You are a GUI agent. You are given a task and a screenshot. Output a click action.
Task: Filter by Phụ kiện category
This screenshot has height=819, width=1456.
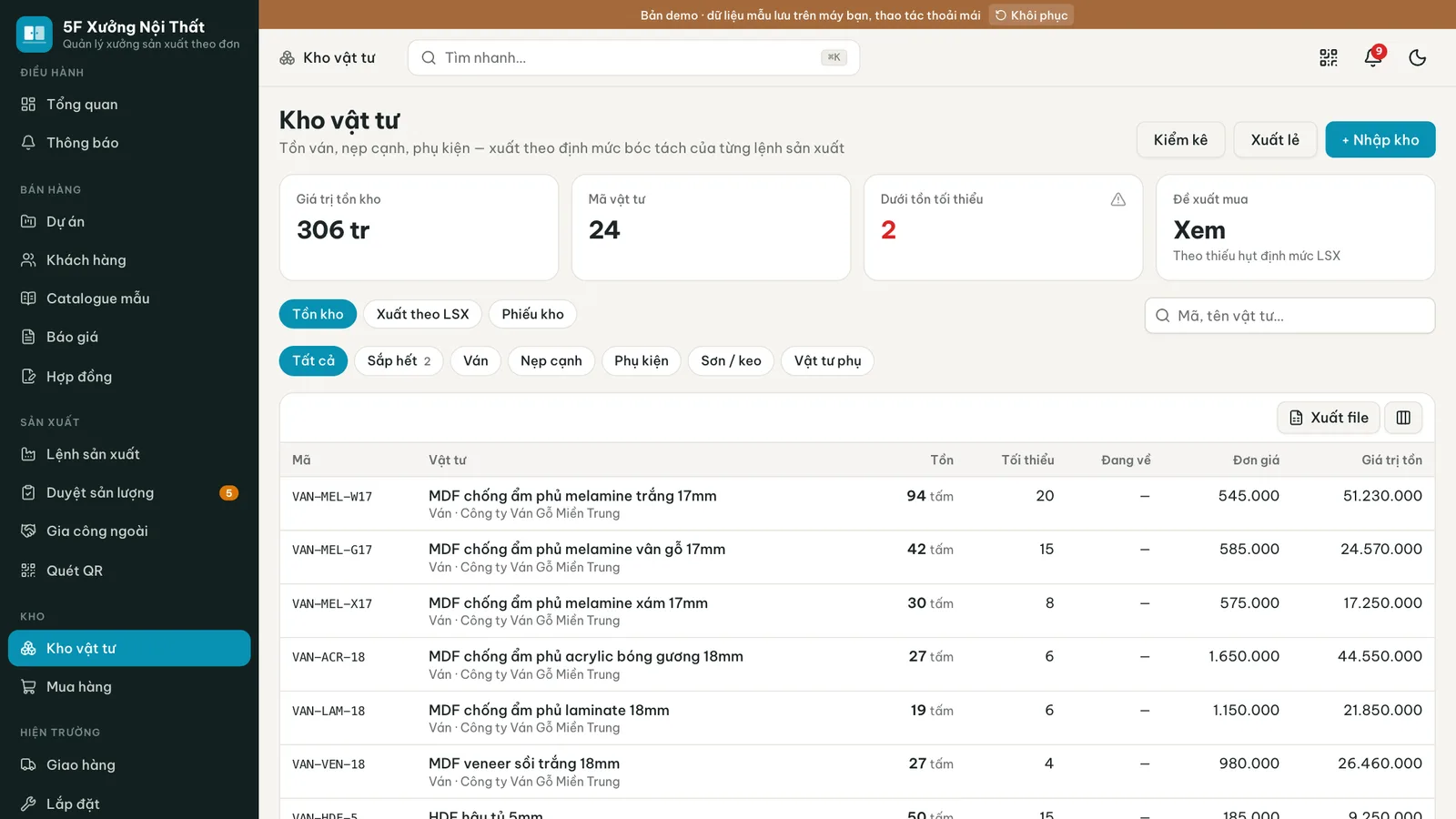[x=642, y=360]
